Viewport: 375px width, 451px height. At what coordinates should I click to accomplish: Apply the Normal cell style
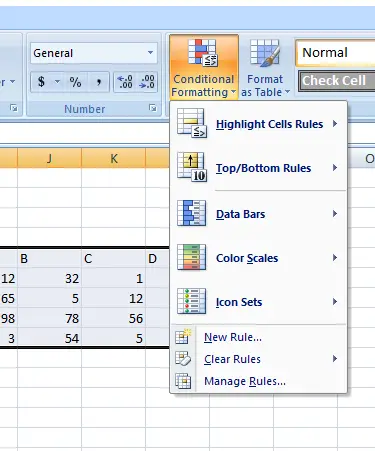click(x=336, y=53)
